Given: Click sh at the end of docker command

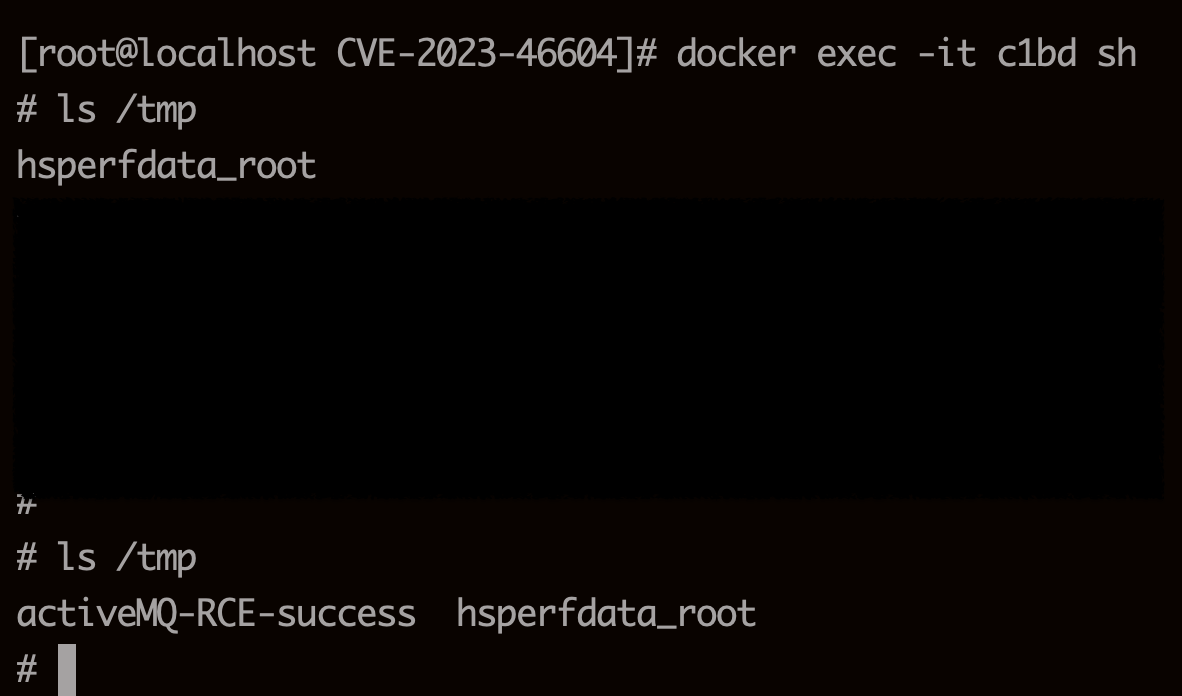Looking at the screenshot, I should [x=1117, y=53].
